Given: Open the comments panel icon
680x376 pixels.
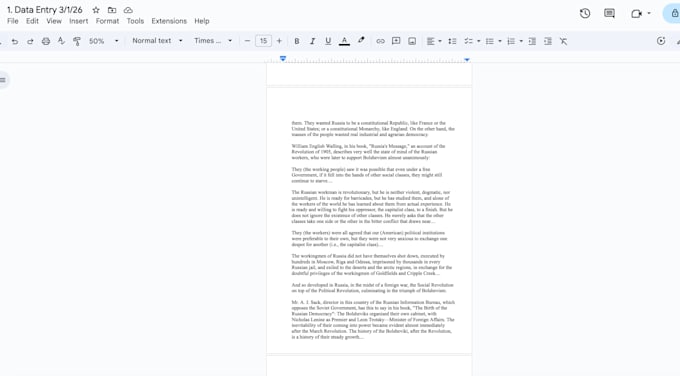Looking at the screenshot, I should point(609,13).
